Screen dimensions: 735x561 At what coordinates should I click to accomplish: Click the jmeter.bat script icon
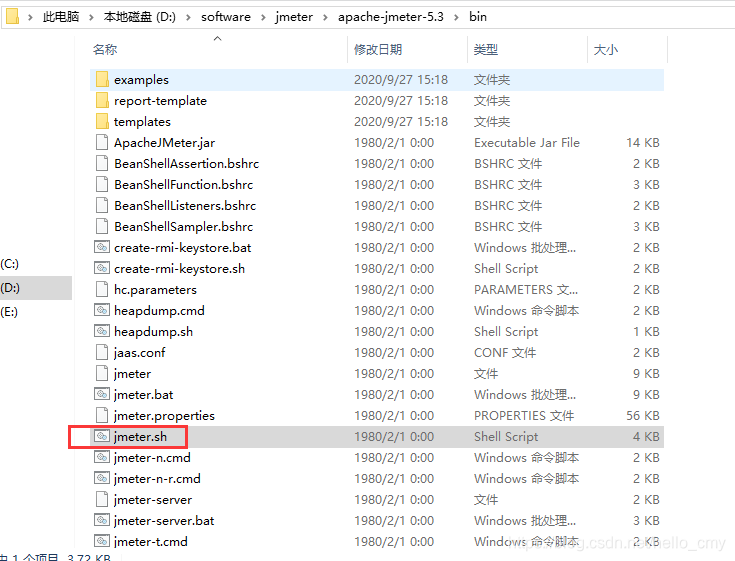[x=102, y=394]
